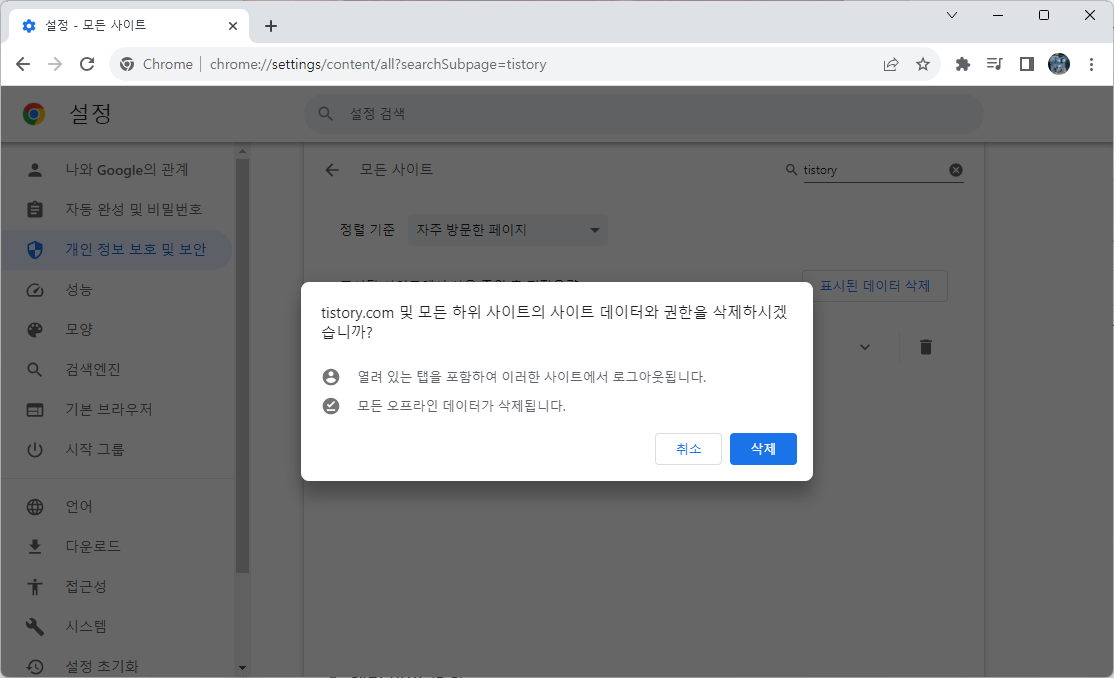Screen dimensions: 1114x678
Task: Click the browser Forward arrow button
Action: click(55, 64)
